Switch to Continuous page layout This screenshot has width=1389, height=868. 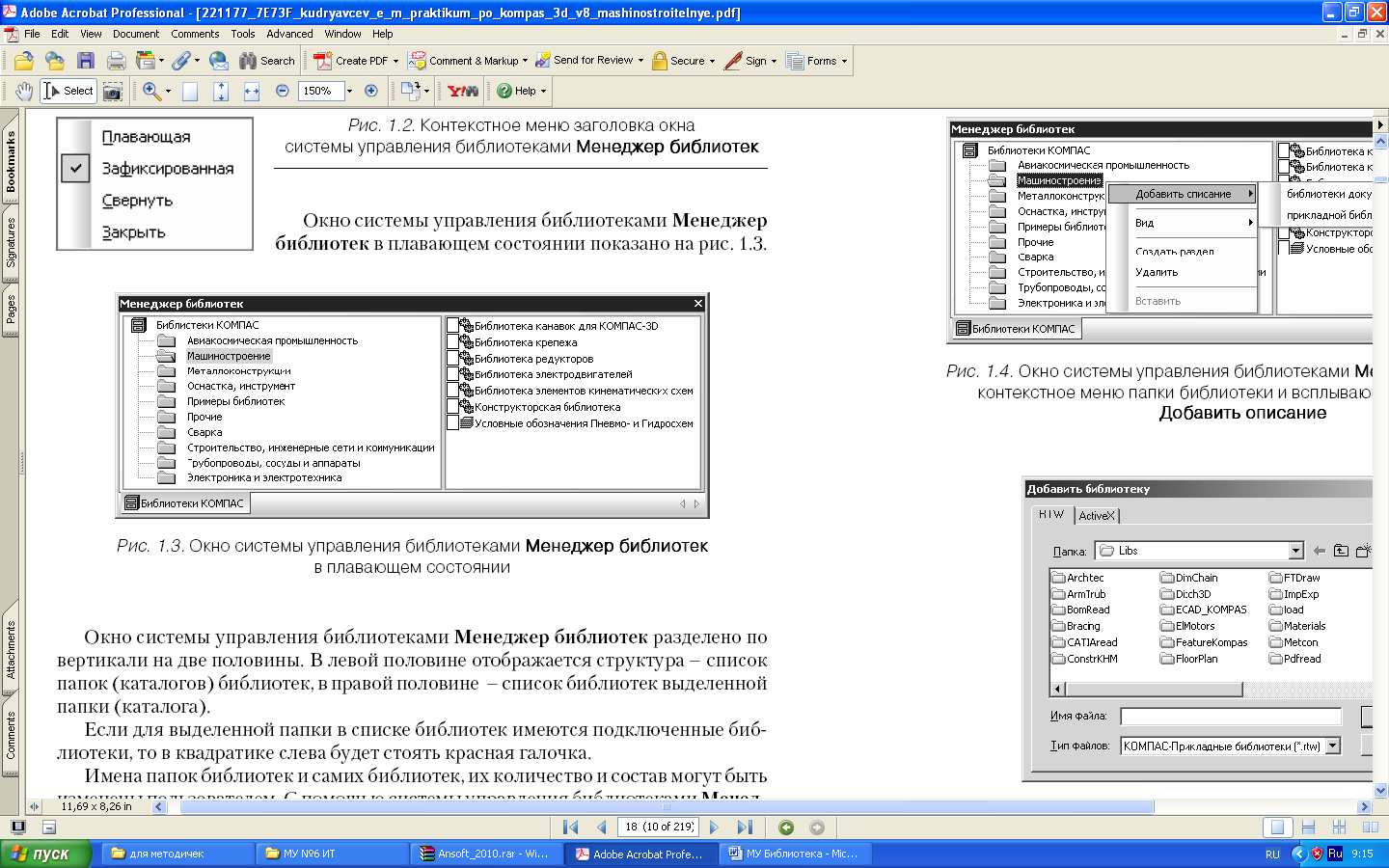1308,827
